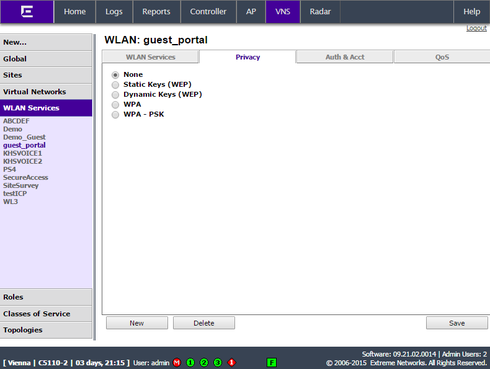The width and height of the screenshot is (490, 369).
Task: Choose the WPA - PSK radio option
Action: click(115, 115)
